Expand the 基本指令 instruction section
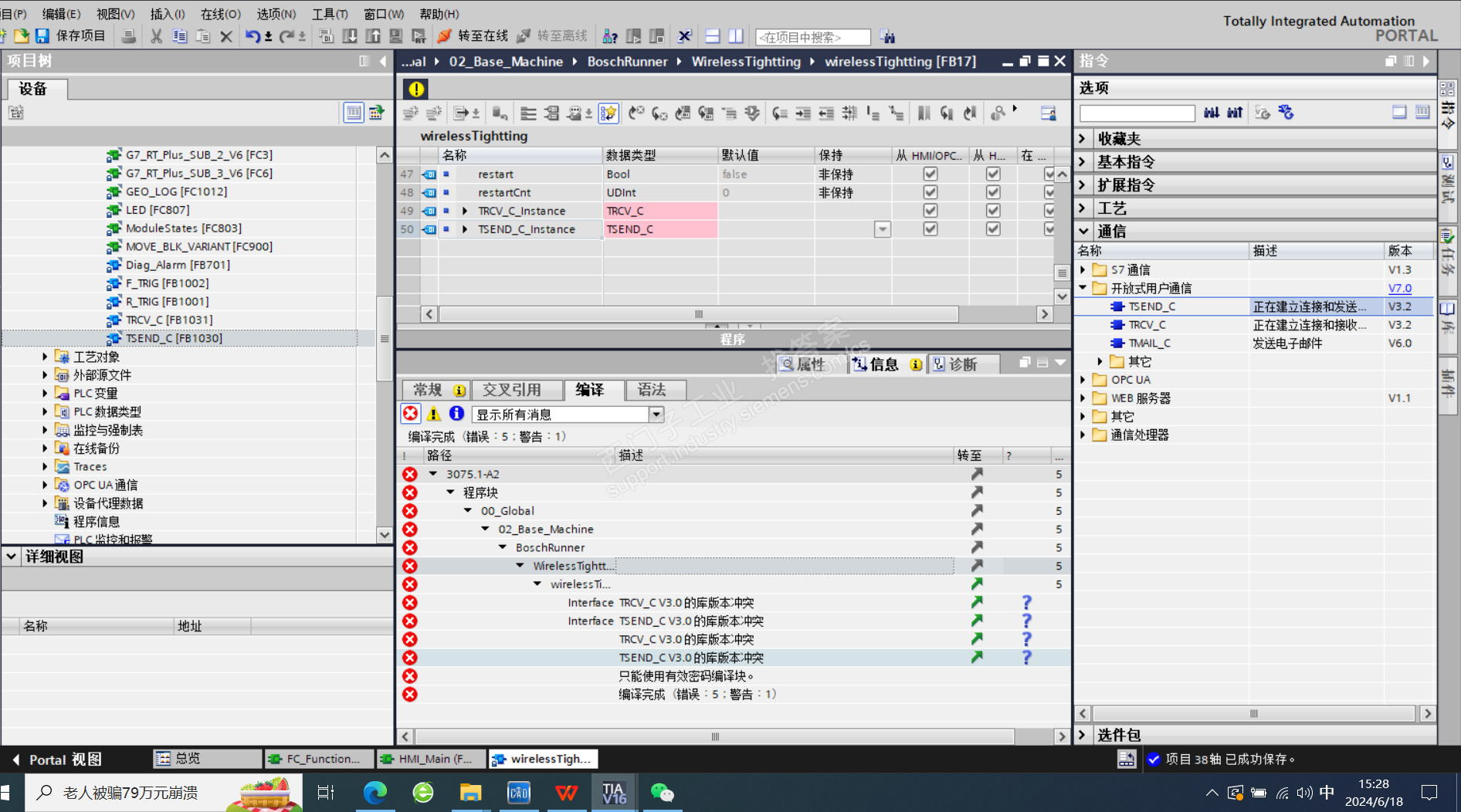This screenshot has width=1461, height=812. pyautogui.click(x=1083, y=162)
